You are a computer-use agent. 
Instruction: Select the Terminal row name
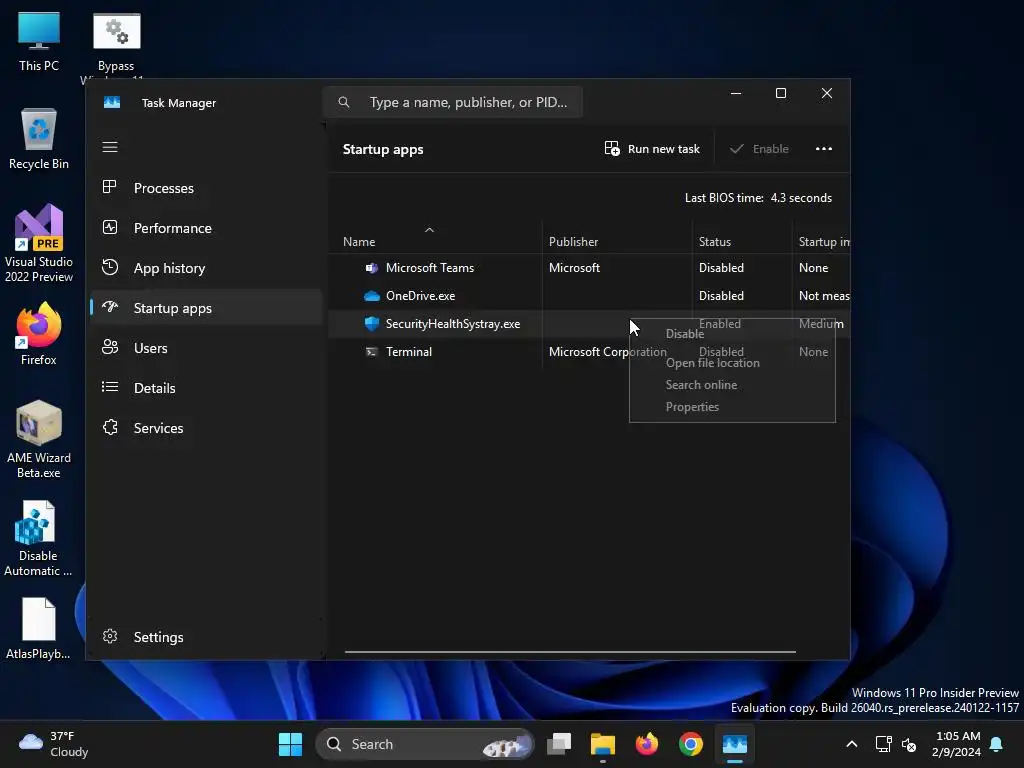pyautogui.click(x=409, y=352)
